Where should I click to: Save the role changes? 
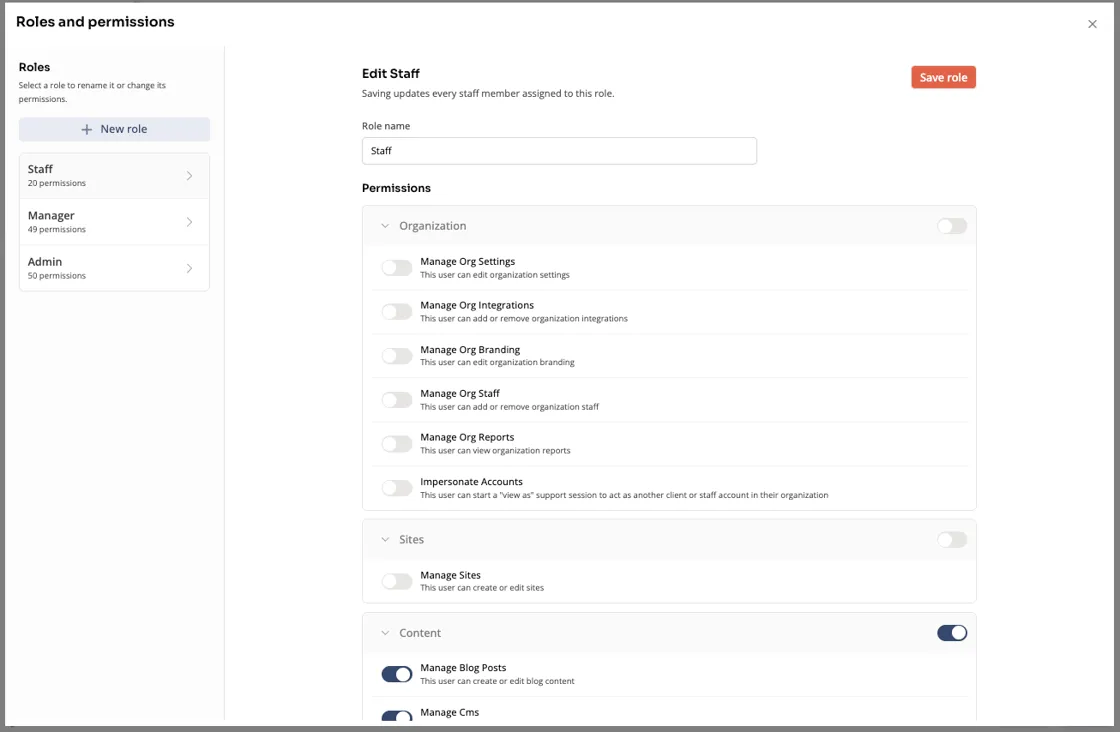(x=943, y=77)
